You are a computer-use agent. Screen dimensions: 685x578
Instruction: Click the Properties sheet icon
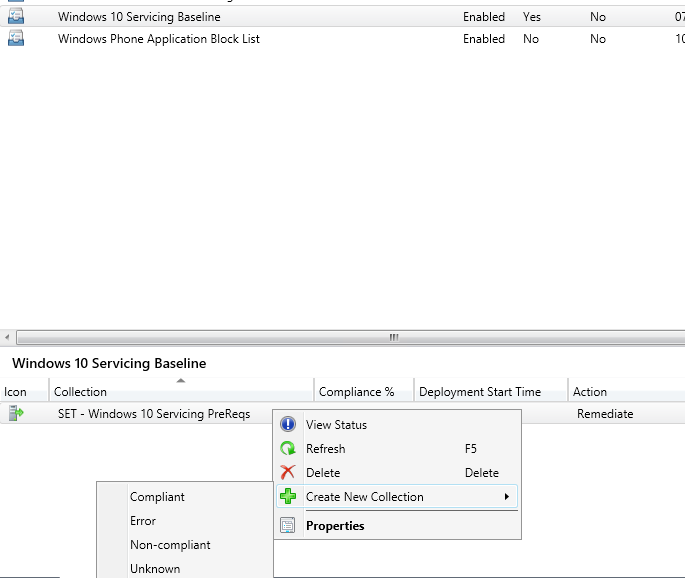[x=288, y=525]
